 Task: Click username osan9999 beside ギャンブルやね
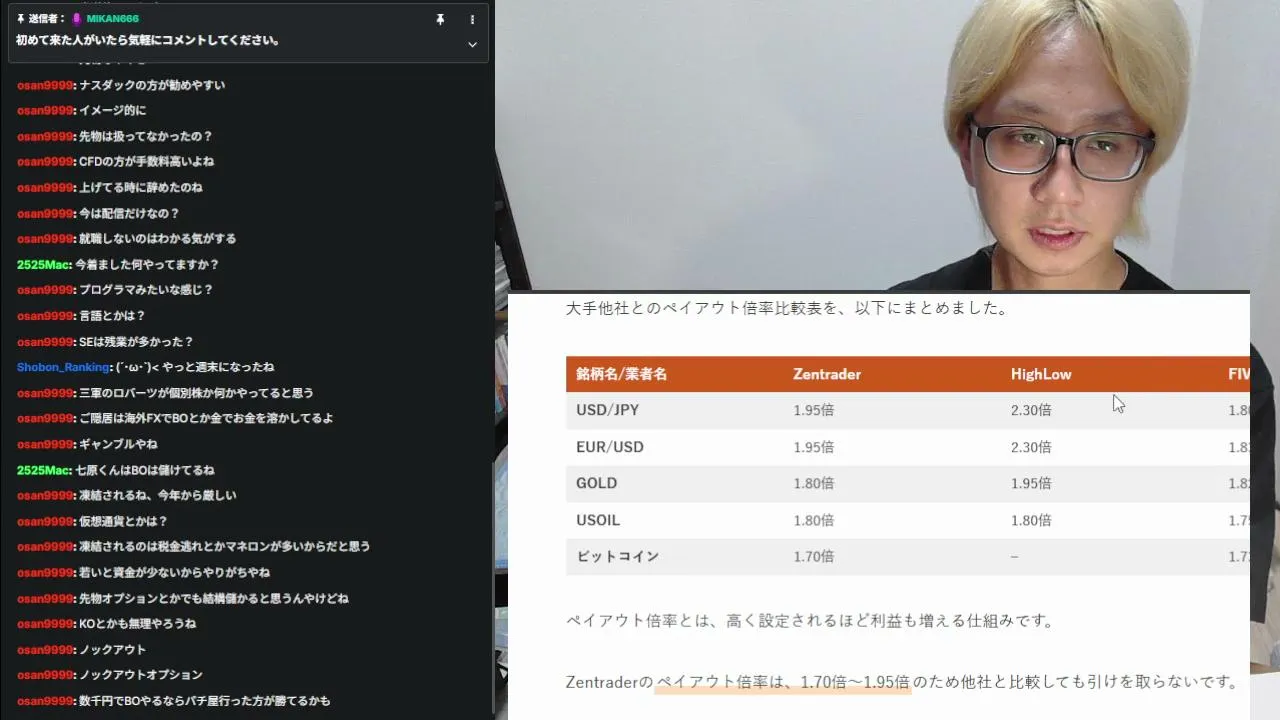[45, 444]
